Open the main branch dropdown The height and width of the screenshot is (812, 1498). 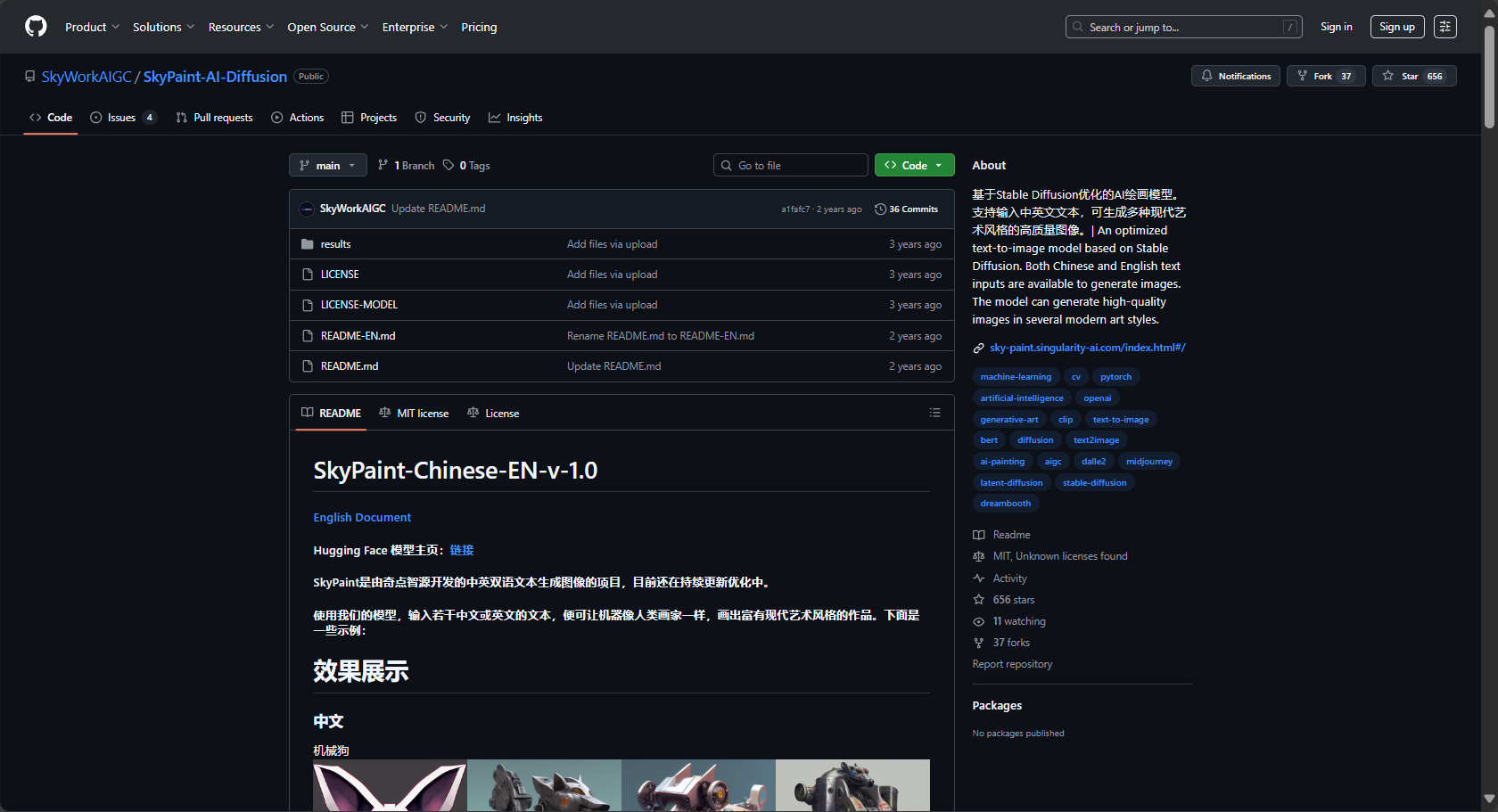(327, 165)
